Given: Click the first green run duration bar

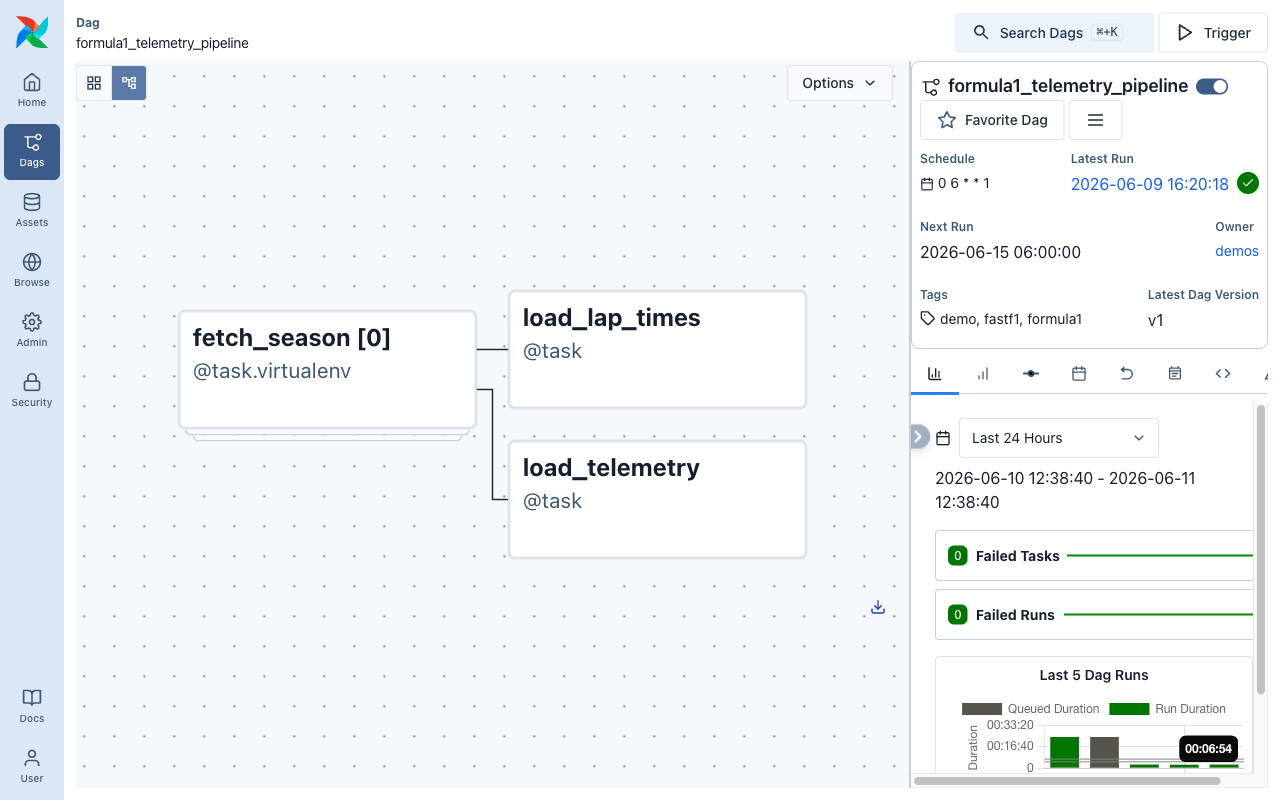Looking at the screenshot, I should click(1064, 752).
